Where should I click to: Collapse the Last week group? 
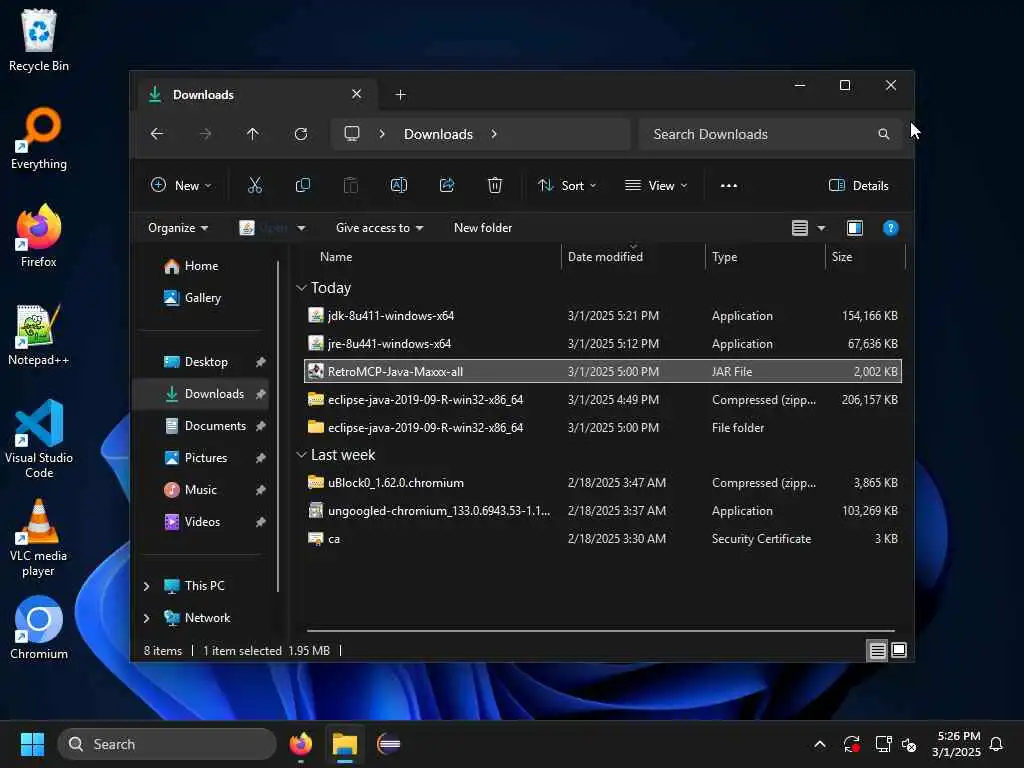[x=301, y=455]
